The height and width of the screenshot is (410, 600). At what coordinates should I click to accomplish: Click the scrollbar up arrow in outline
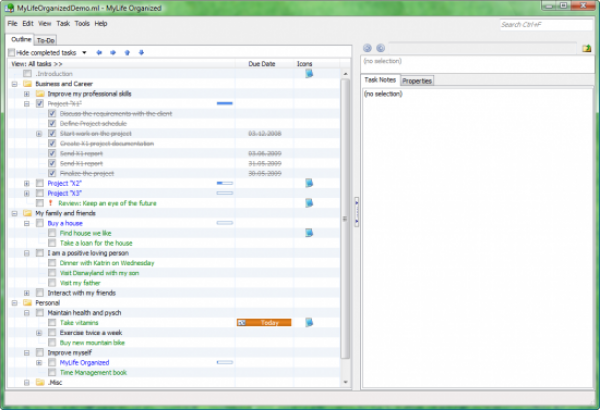[x=346, y=74]
